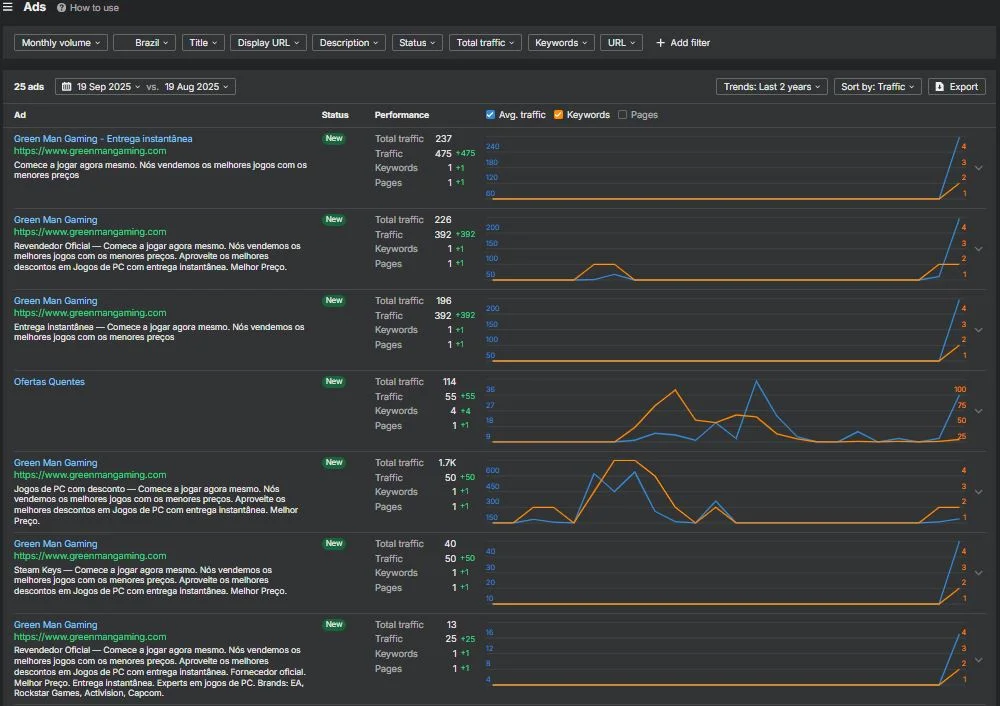This screenshot has height=706, width=1000.
Task: Click the Traffic value 475 in the first ad
Action: click(443, 153)
